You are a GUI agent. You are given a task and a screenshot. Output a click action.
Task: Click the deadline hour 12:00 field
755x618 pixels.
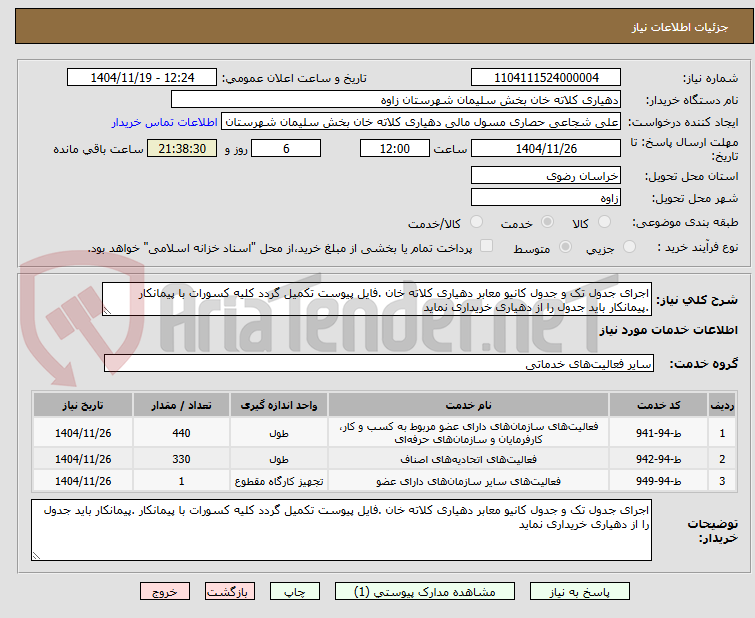tap(395, 148)
